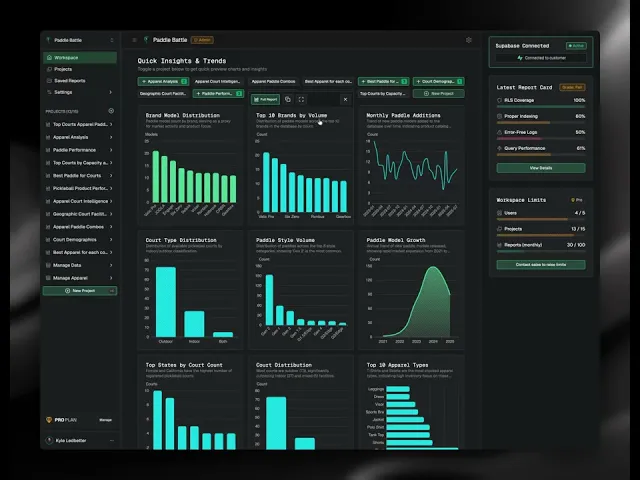Expand the Pickleball Product Perfor... chevron

click(x=111, y=188)
